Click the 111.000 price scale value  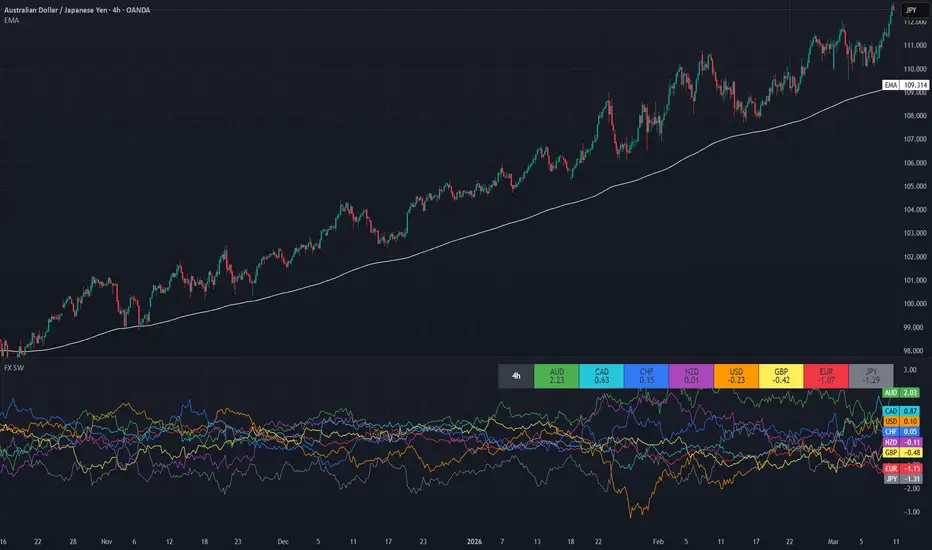coord(915,45)
